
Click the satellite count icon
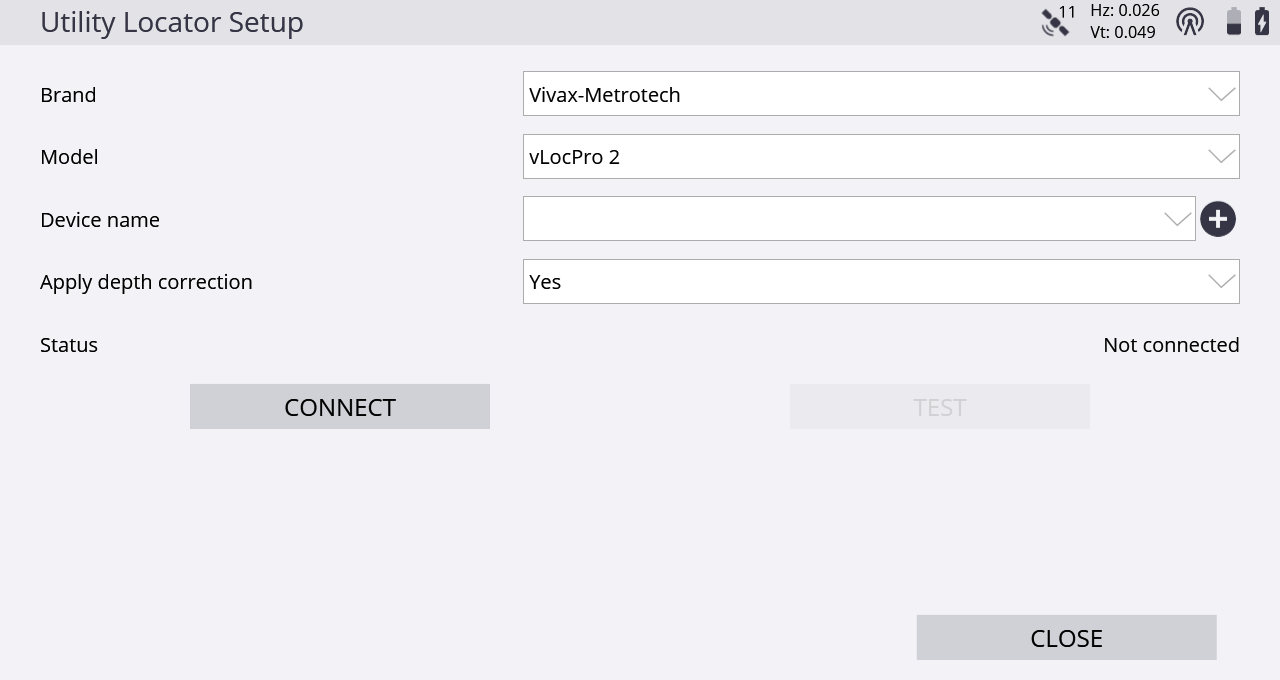[x=1058, y=21]
